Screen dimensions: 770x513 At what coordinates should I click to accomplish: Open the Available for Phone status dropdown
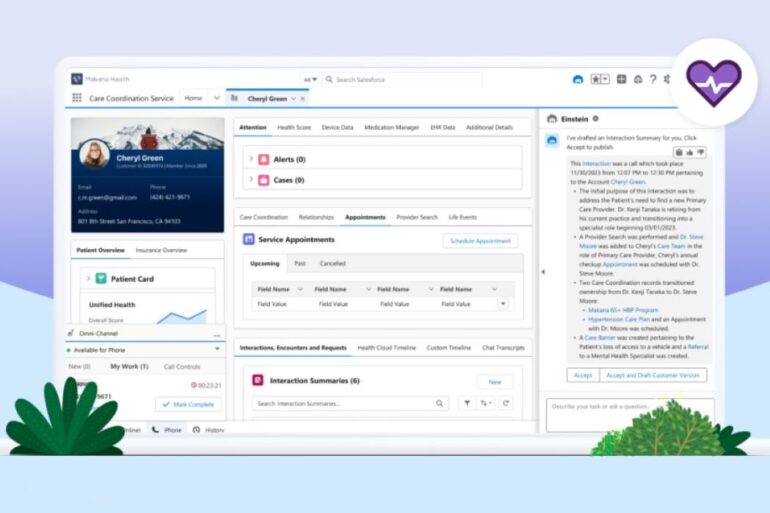(x=217, y=349)
